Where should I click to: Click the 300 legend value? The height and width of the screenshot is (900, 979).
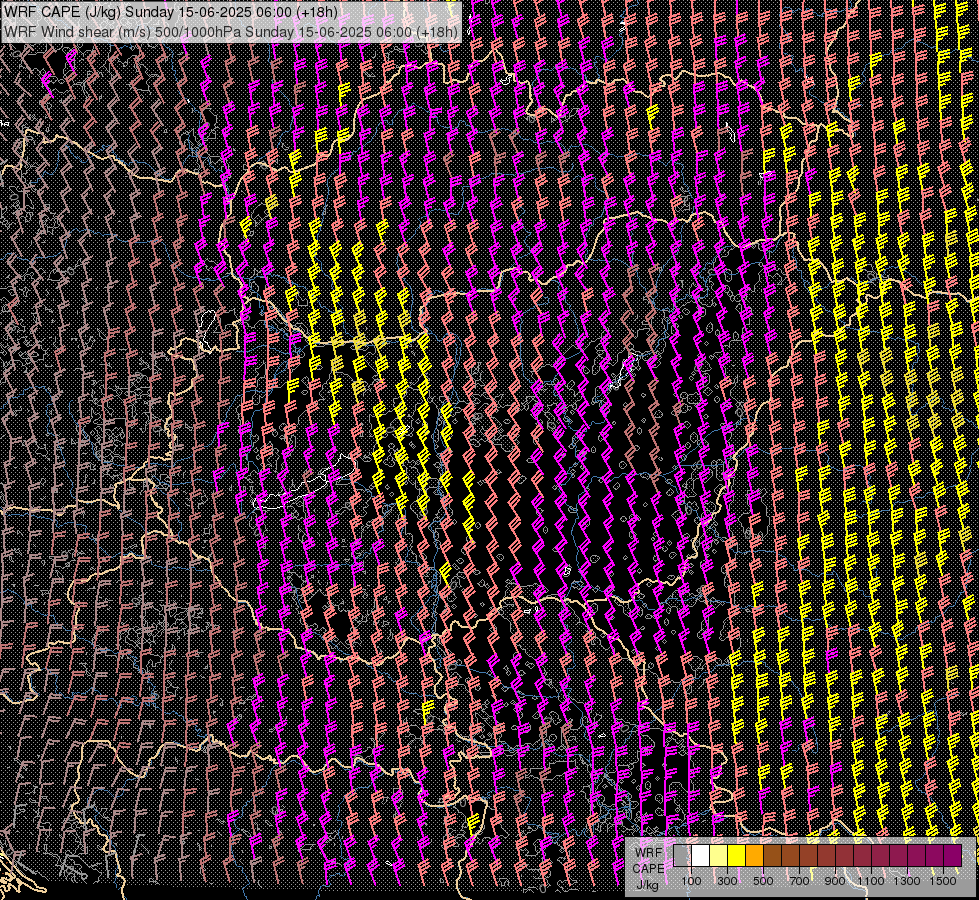(727, 881)
